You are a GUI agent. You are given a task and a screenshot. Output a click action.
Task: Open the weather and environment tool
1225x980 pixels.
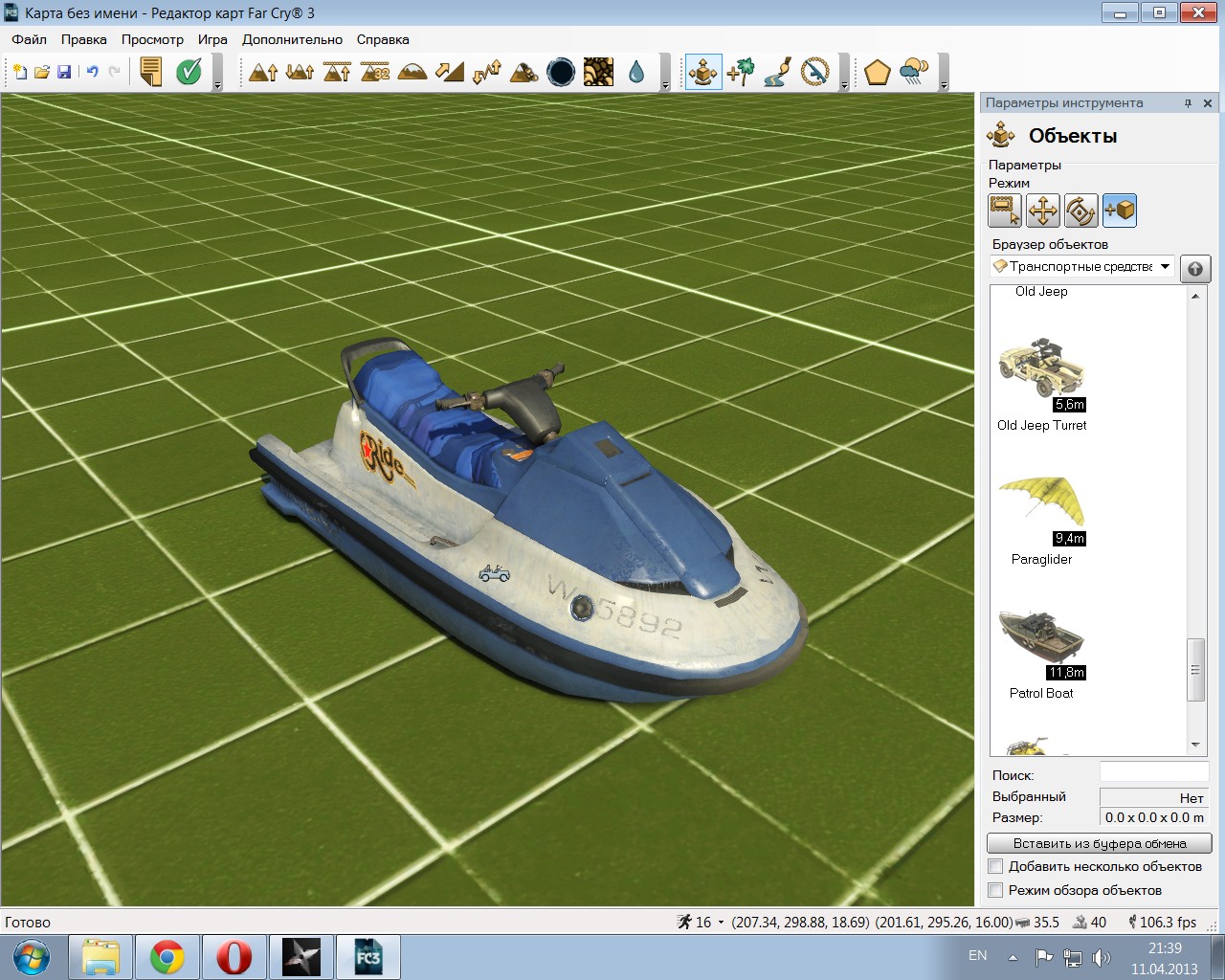(915, 72)
